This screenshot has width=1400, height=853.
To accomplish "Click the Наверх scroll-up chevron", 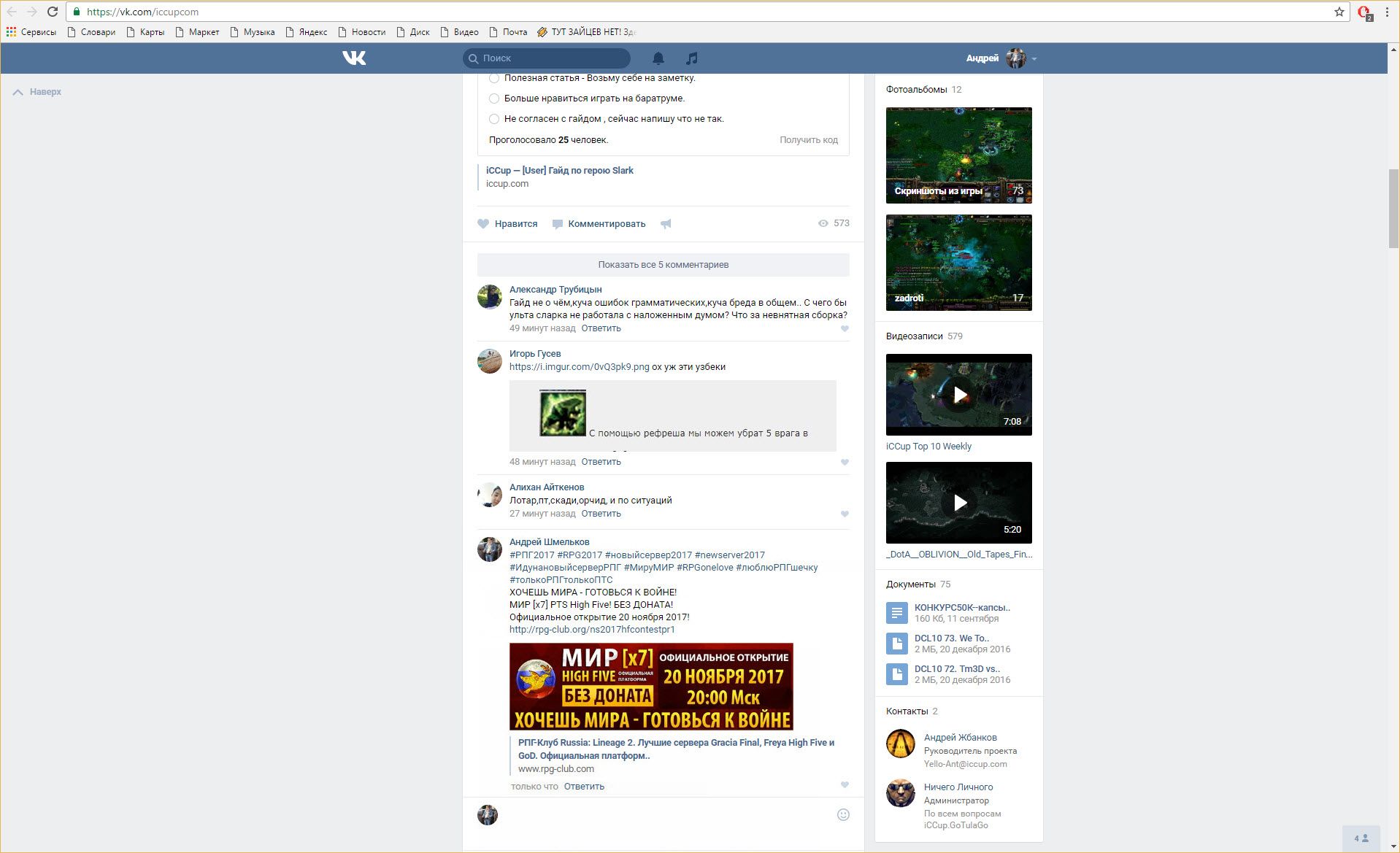I will tap(18, 92).
